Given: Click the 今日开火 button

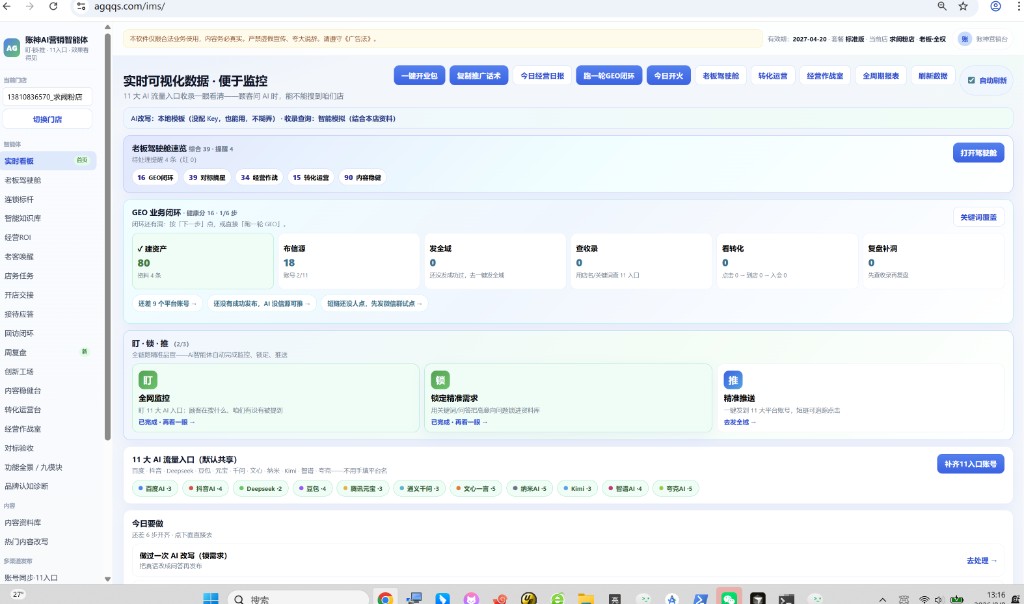Looking at the screenshot, I should pyautogui.click(x=669, y=76).
